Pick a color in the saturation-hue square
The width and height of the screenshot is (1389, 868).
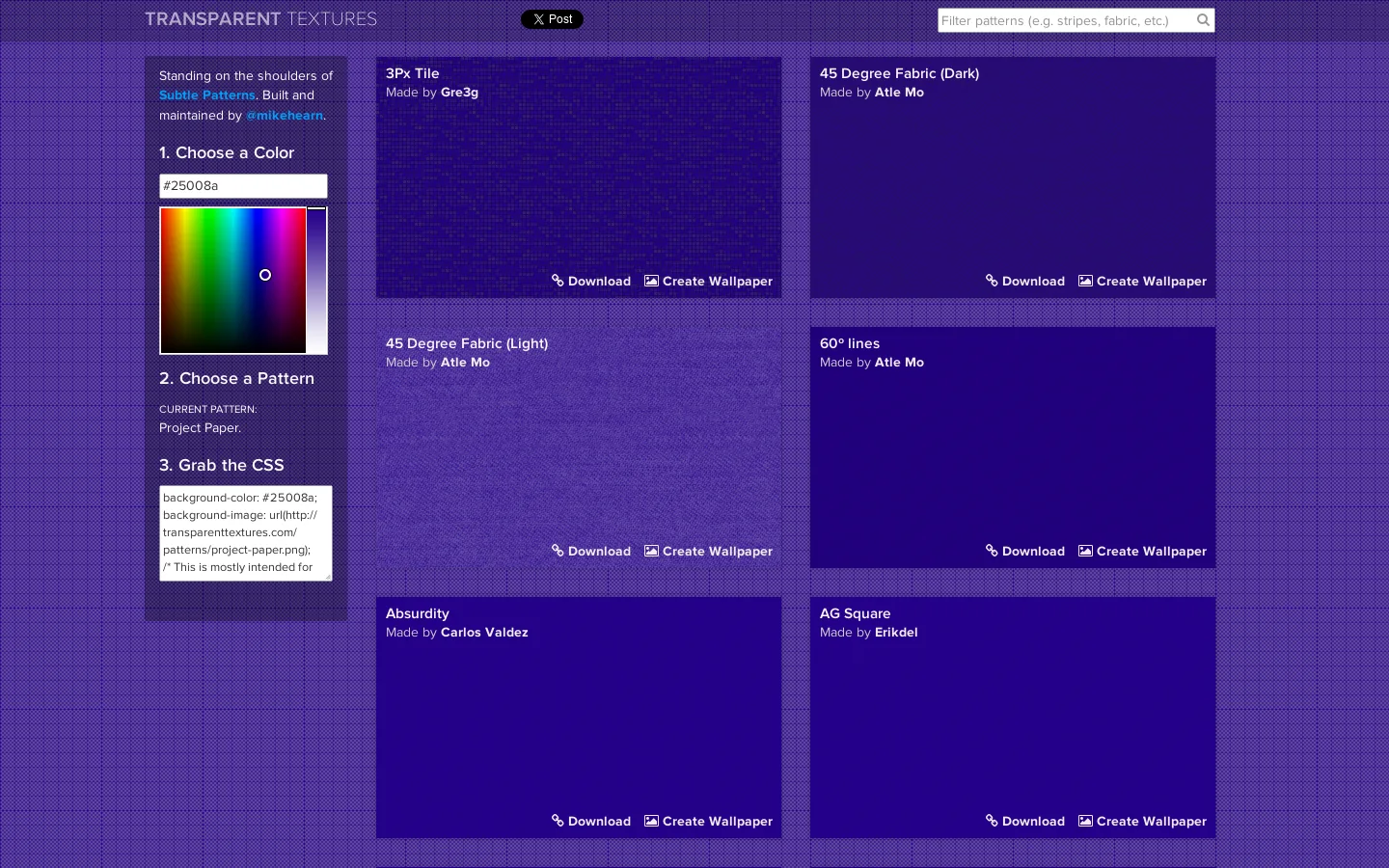(232, 281)
